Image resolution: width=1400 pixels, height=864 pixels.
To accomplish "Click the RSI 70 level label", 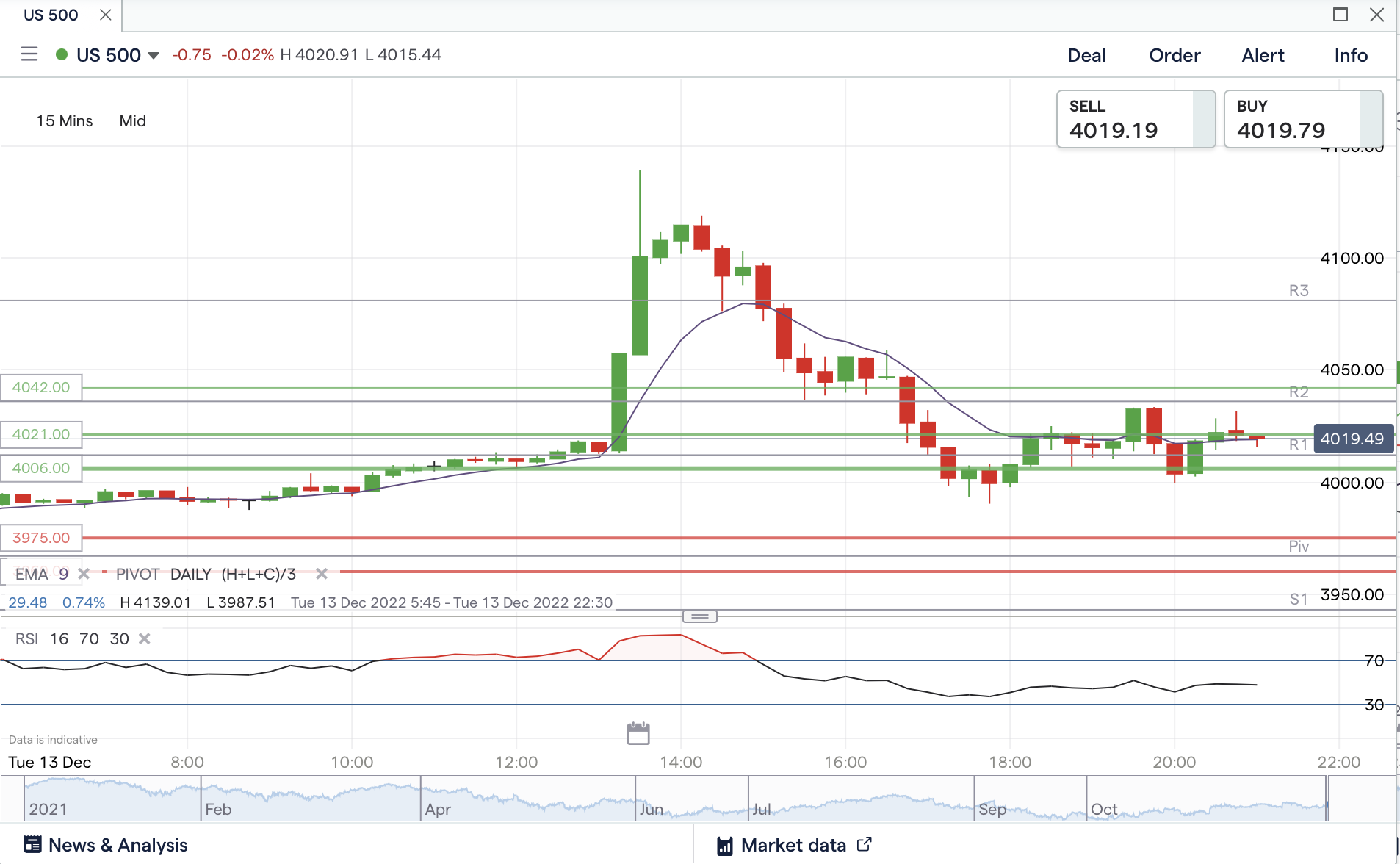I will pos(1374,660).
